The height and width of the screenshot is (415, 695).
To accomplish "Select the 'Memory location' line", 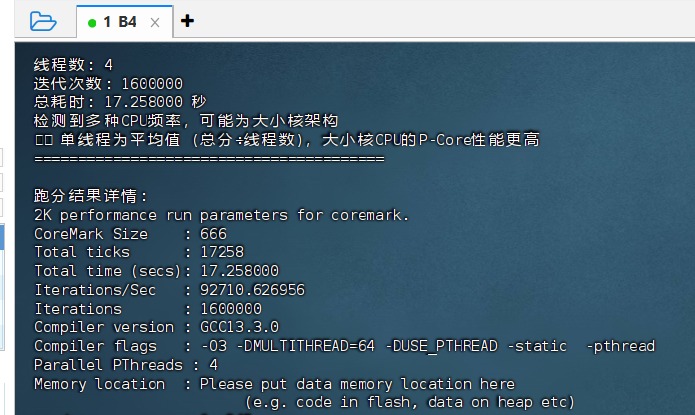I will 274,384.
